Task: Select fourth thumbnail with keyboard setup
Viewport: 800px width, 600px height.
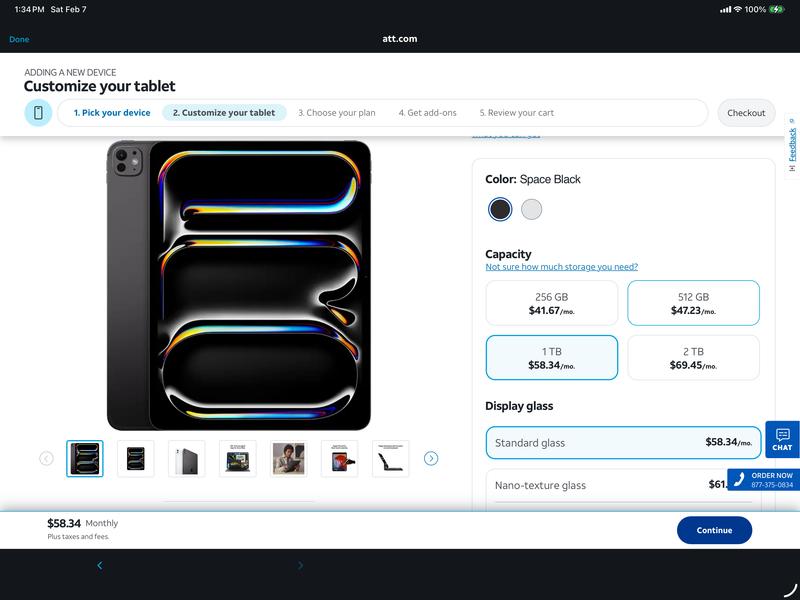Action: click(x=238, y=459)
